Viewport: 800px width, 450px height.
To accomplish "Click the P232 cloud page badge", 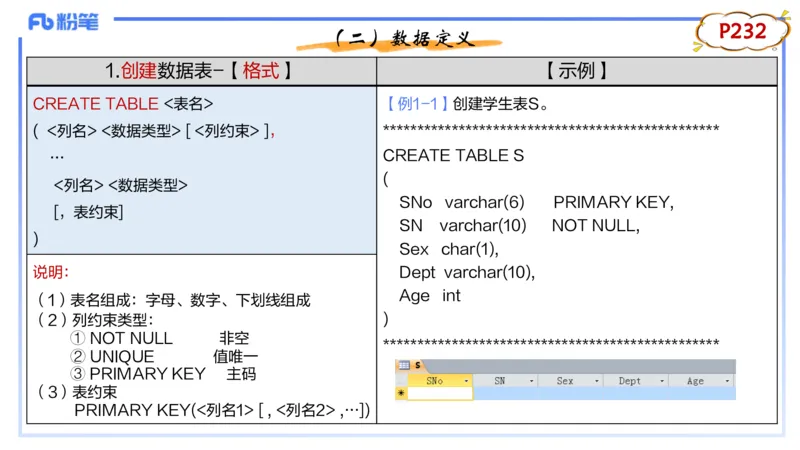I will (742, 32).
